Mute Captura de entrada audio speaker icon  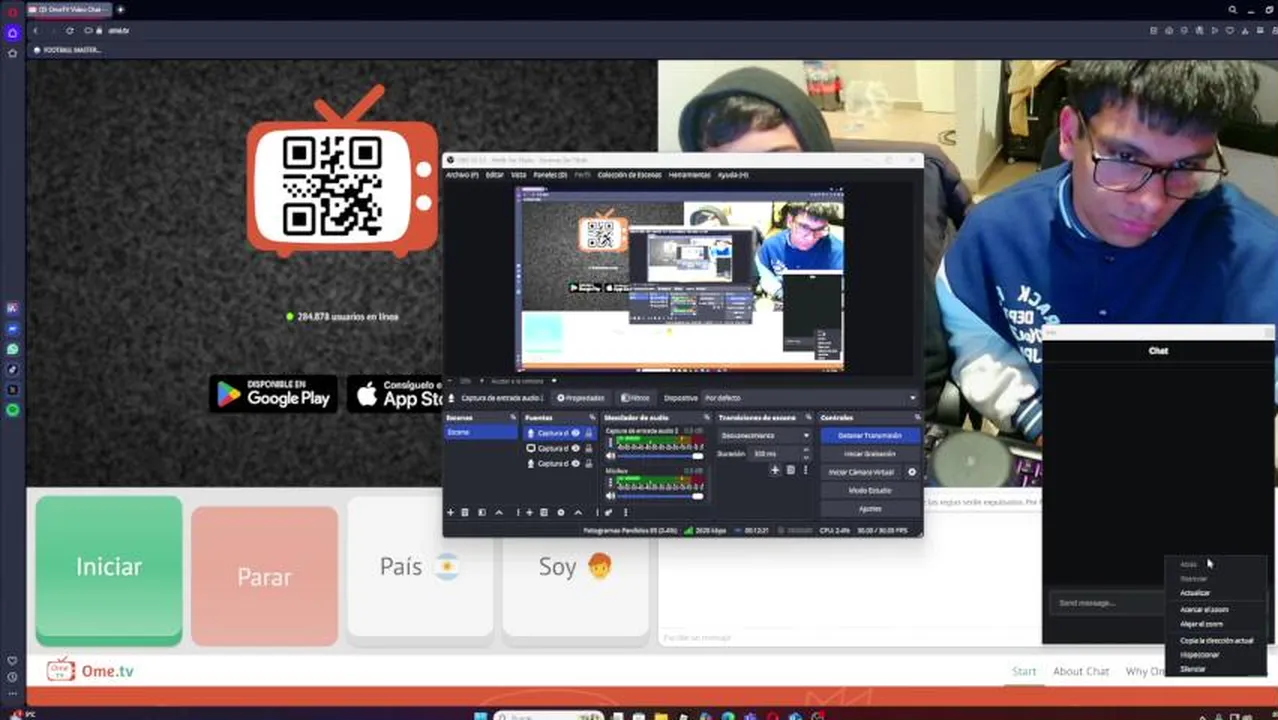[610, 456]
